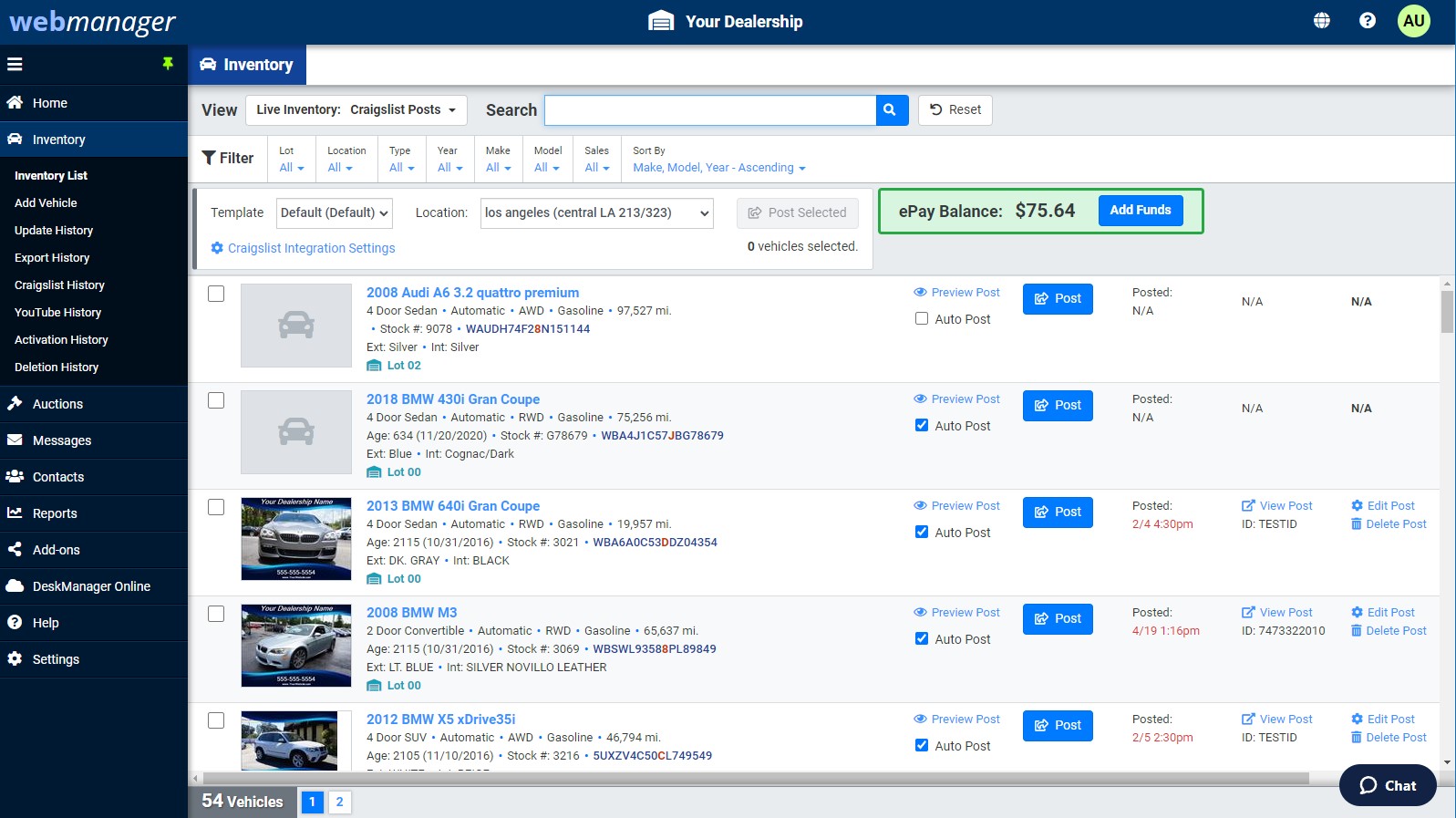1456x818 pixels.
Task: Open 2012 BMW X5 xDrive35i listing link
Action: [440, 720]
